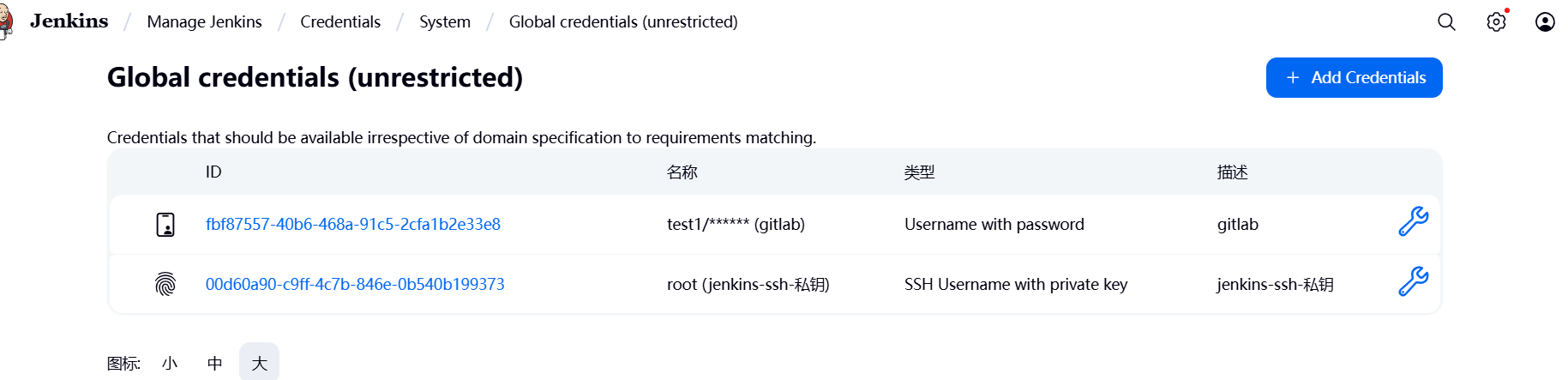Go to Credentials breadcrumb
Viewport: 1568px width, 380px height.
tap(340, 22)
